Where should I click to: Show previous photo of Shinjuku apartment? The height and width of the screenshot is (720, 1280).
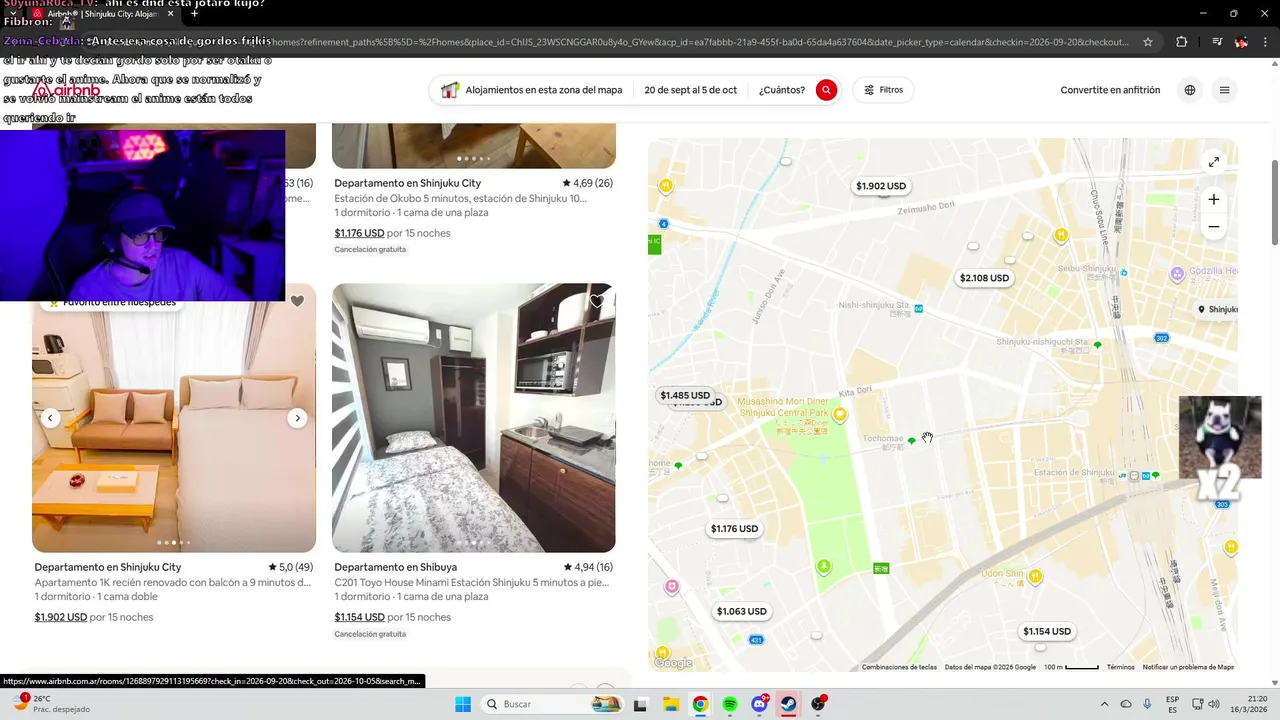coord(51,418)
